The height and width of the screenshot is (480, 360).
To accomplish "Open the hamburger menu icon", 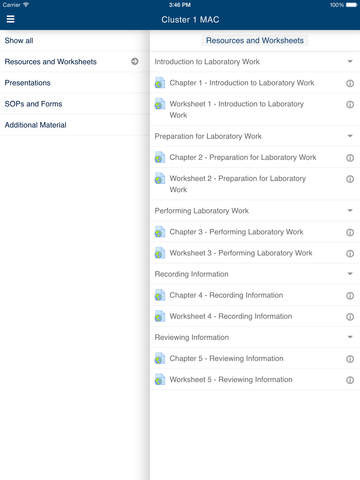I will tap(10, 19).
